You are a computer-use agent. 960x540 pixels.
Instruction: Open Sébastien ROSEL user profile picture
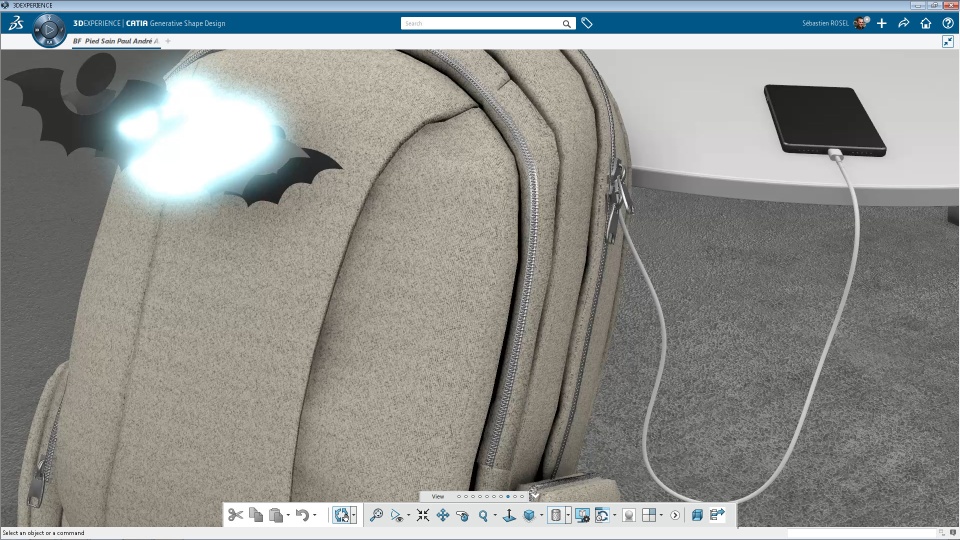coord(860,23)
